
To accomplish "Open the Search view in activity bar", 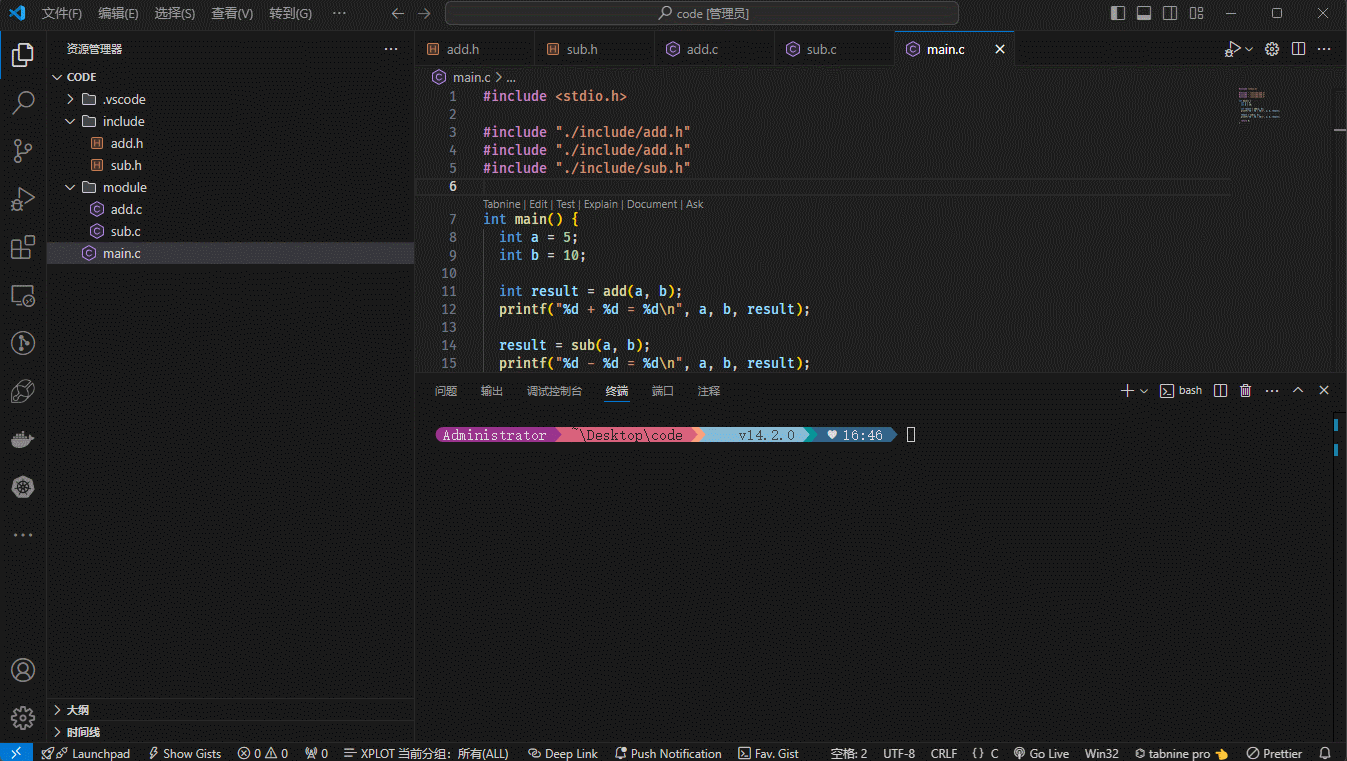I will click(23, 102).
